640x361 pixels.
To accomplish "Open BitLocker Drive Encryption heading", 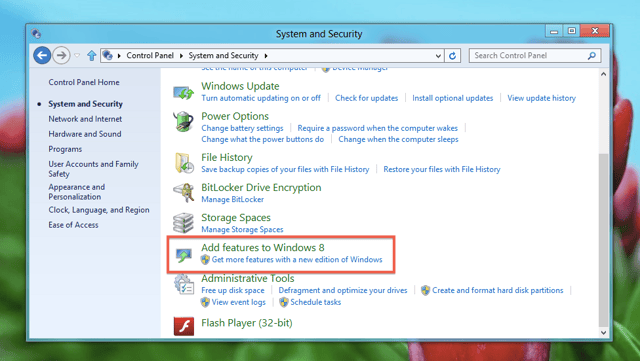I will [261, 187].
